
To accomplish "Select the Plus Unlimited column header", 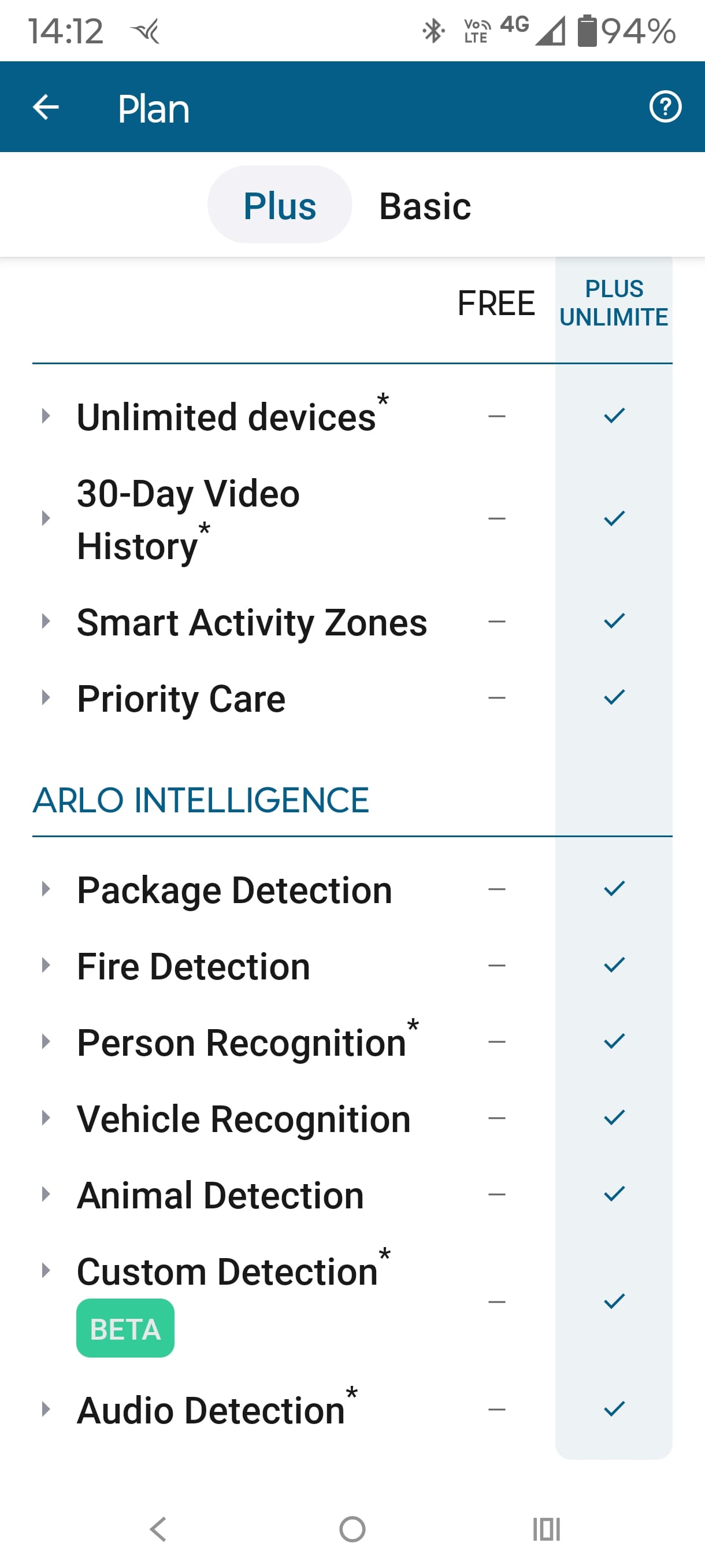I will pos(613,303).
